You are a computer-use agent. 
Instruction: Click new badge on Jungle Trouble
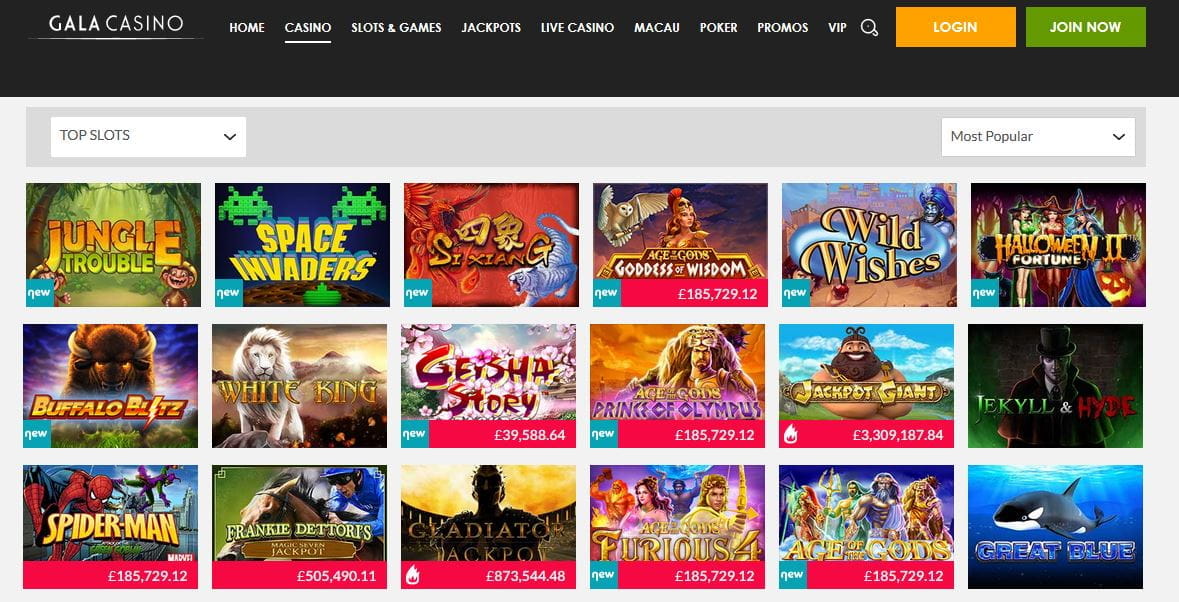[x=40, y=293]
